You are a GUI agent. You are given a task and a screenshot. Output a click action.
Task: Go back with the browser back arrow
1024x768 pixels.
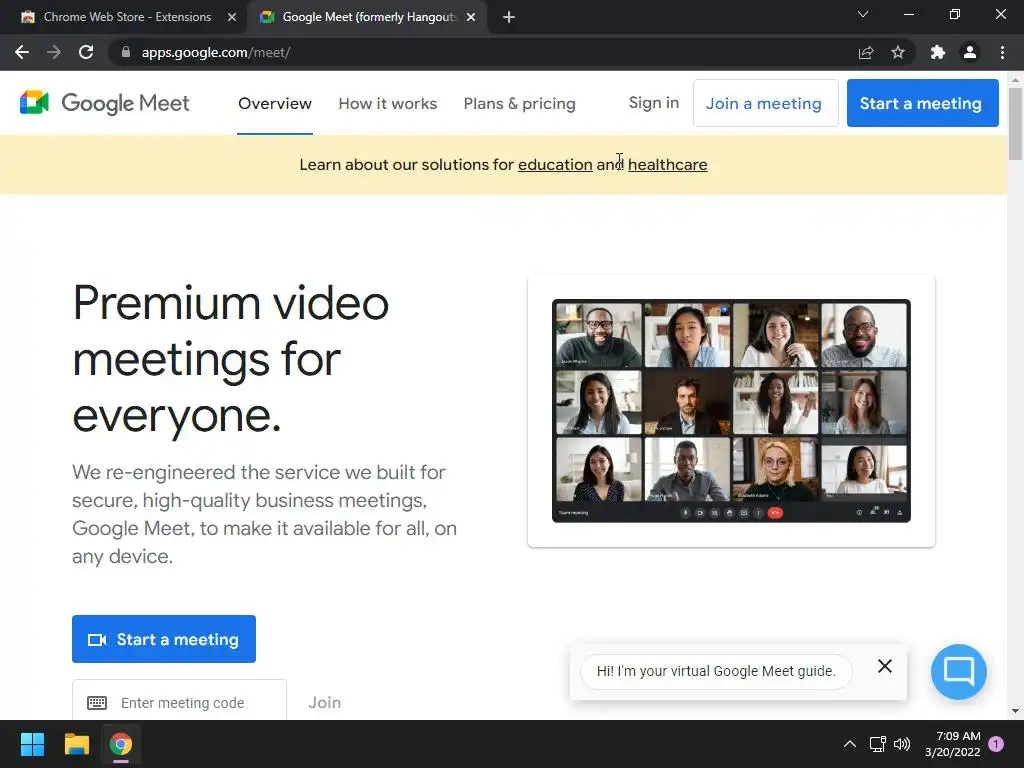[22, 52]
